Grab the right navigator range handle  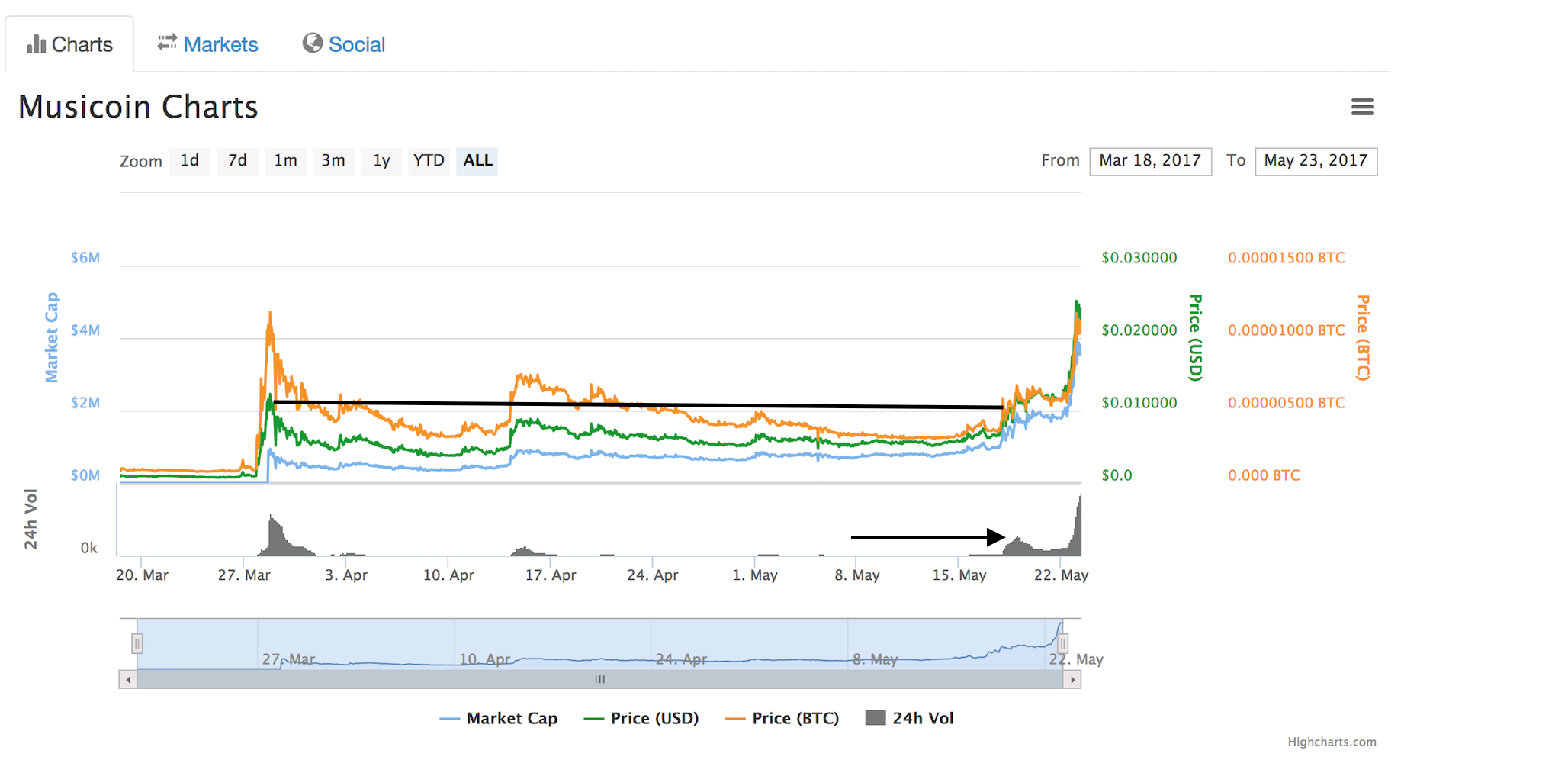pos(1062,644)
